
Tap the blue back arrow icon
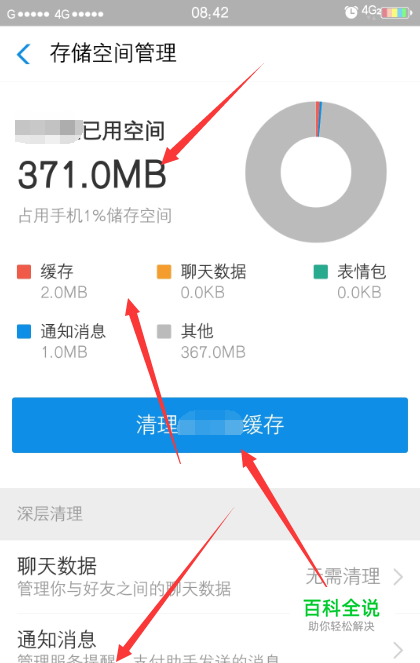[x=23, y=54]
